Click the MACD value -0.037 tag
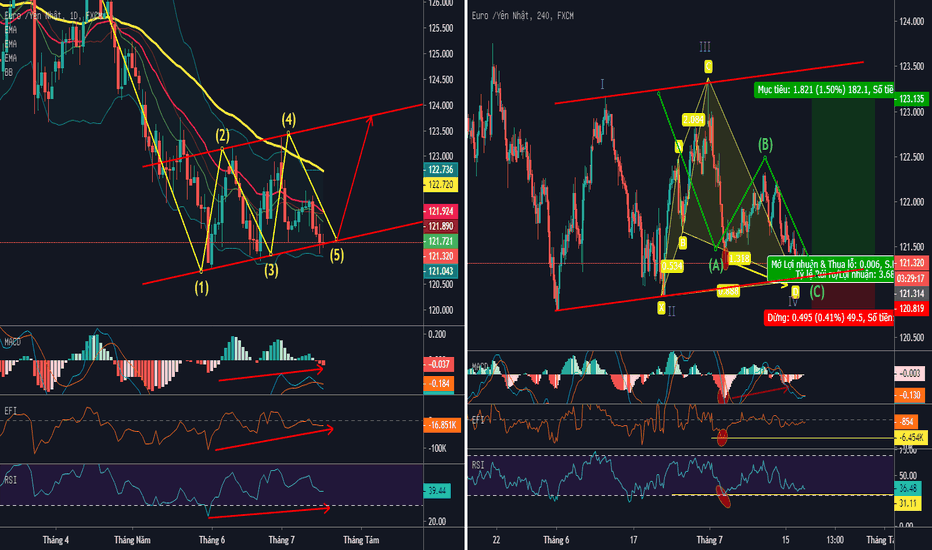This screenshot has width=932, height=550. (439, 364)
